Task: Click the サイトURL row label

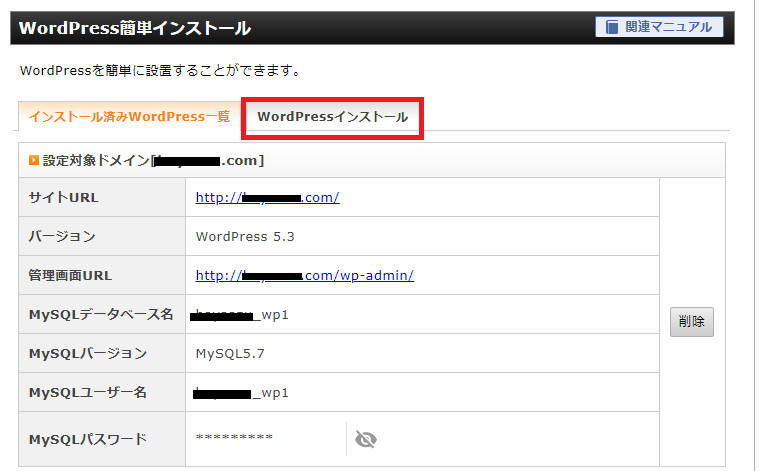Action: [x=63, y=198]
